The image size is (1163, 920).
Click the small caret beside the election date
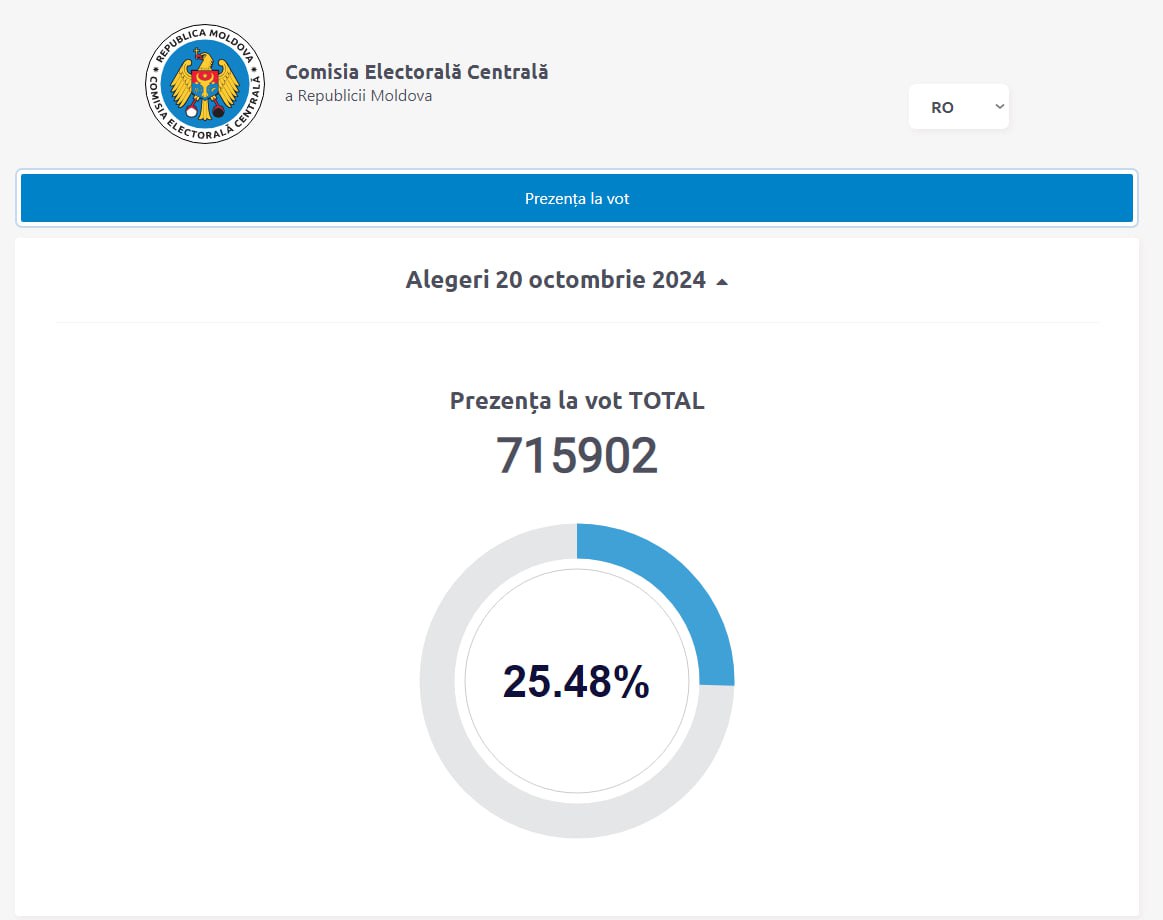722,282
